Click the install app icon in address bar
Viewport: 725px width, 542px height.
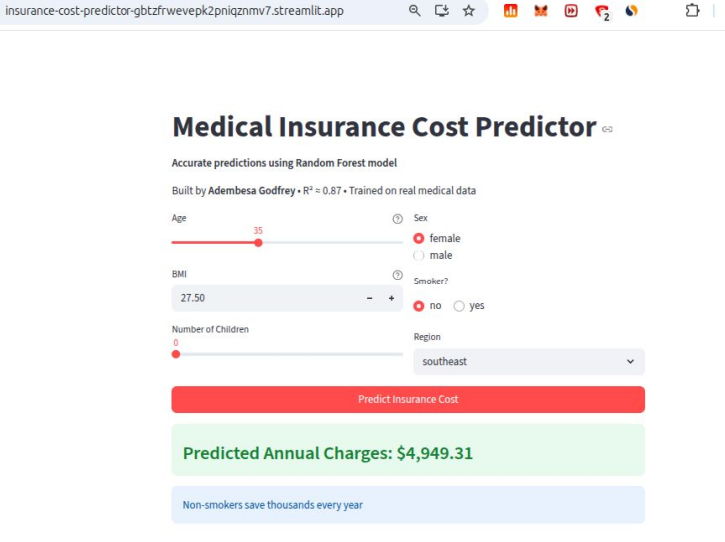[x=442, y=11]
